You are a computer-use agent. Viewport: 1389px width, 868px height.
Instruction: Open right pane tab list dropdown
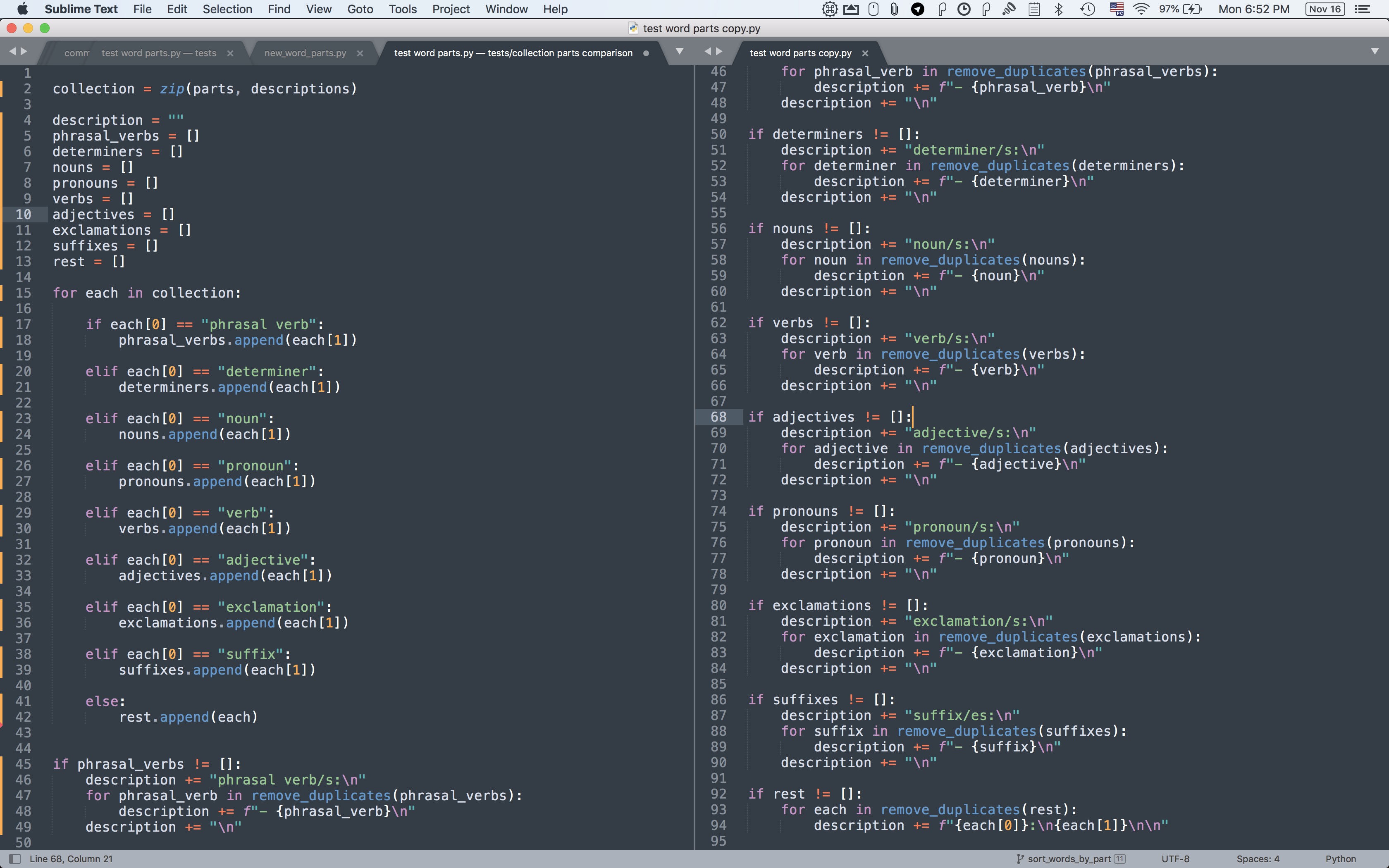pos(1375,51)
